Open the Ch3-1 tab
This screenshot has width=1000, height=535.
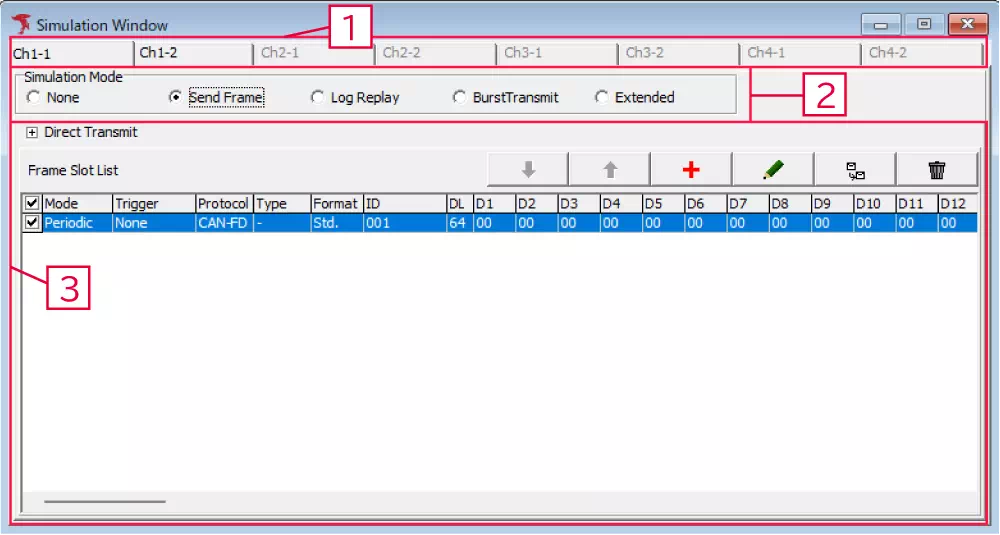click(x=558, y=53)
